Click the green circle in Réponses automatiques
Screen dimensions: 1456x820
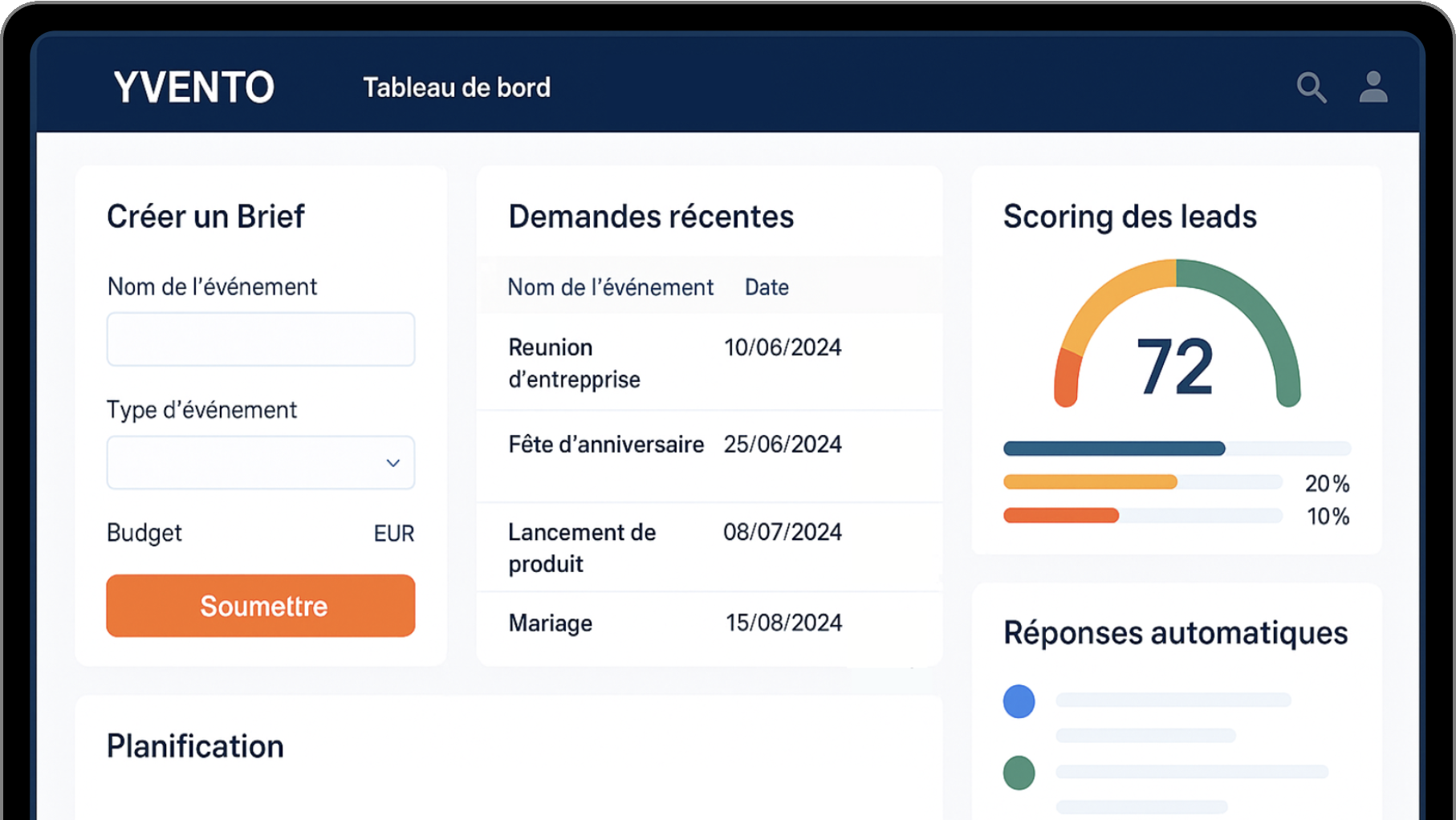click(x=1019, y=773)
